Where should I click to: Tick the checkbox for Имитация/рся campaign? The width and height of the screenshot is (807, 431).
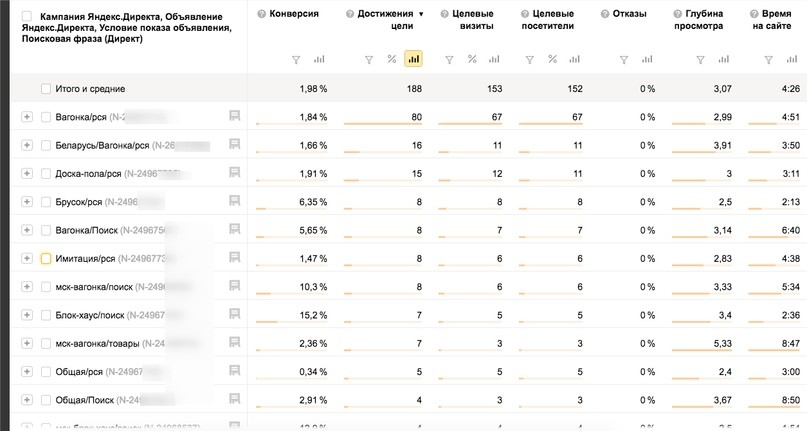(x=46, y=258)
